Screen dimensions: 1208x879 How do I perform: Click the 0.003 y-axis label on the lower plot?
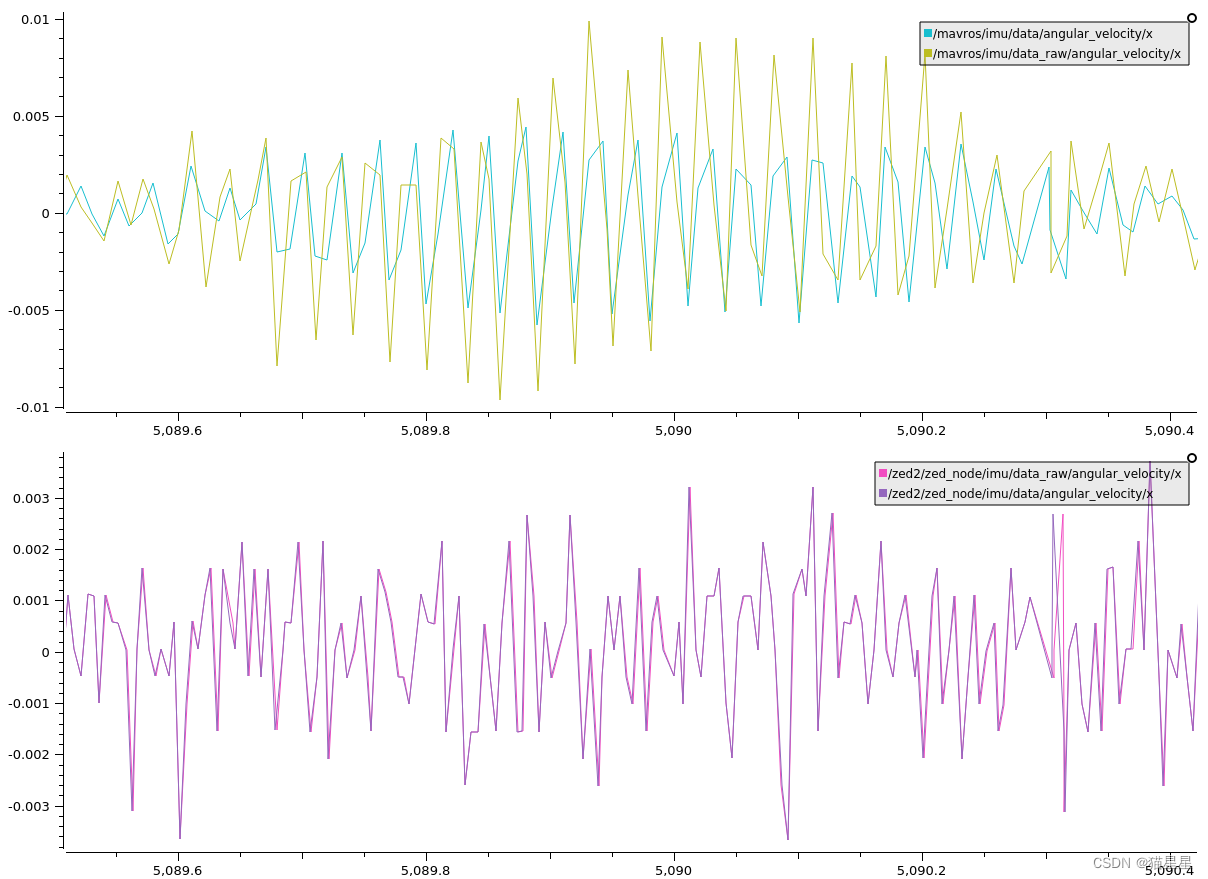(x=31, y=498)
